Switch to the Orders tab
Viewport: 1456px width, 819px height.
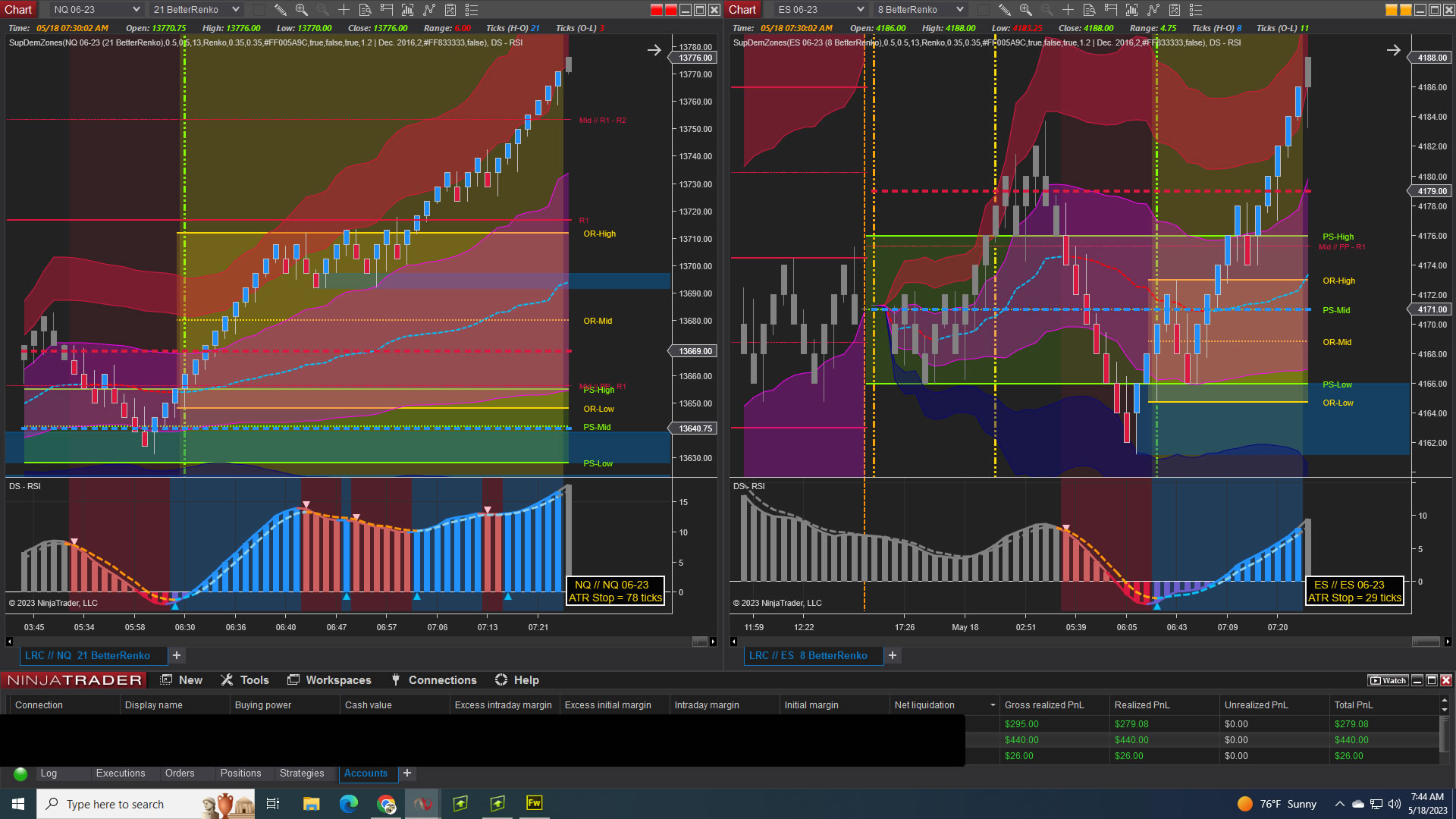click(180, 773)
